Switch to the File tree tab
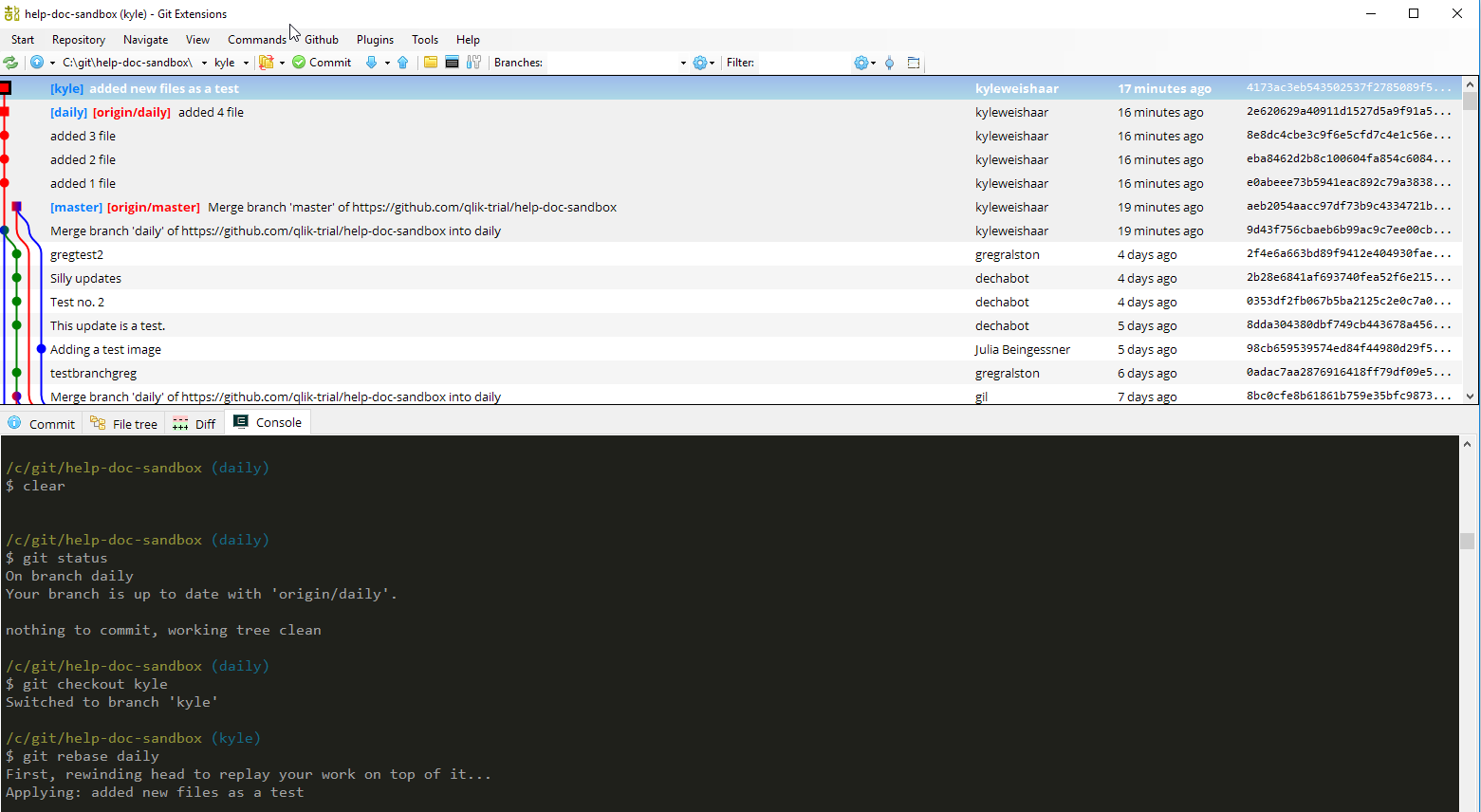1481x812 pixels. [x=124, y=424]
